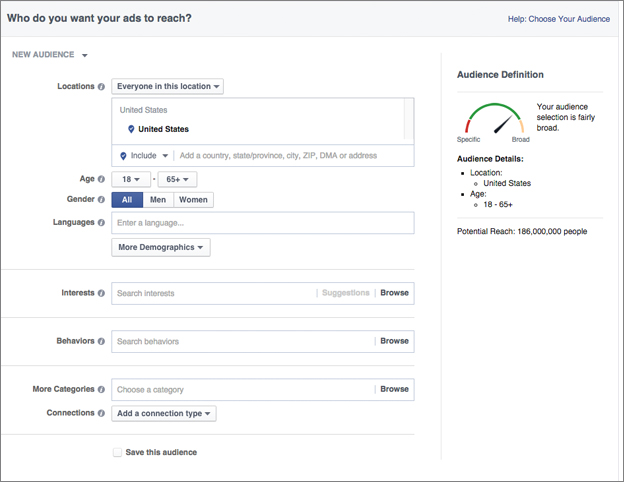This screenshot has height=482, width=624.
Task: Open the New Audience menu
Action: [x=50, y=55]
